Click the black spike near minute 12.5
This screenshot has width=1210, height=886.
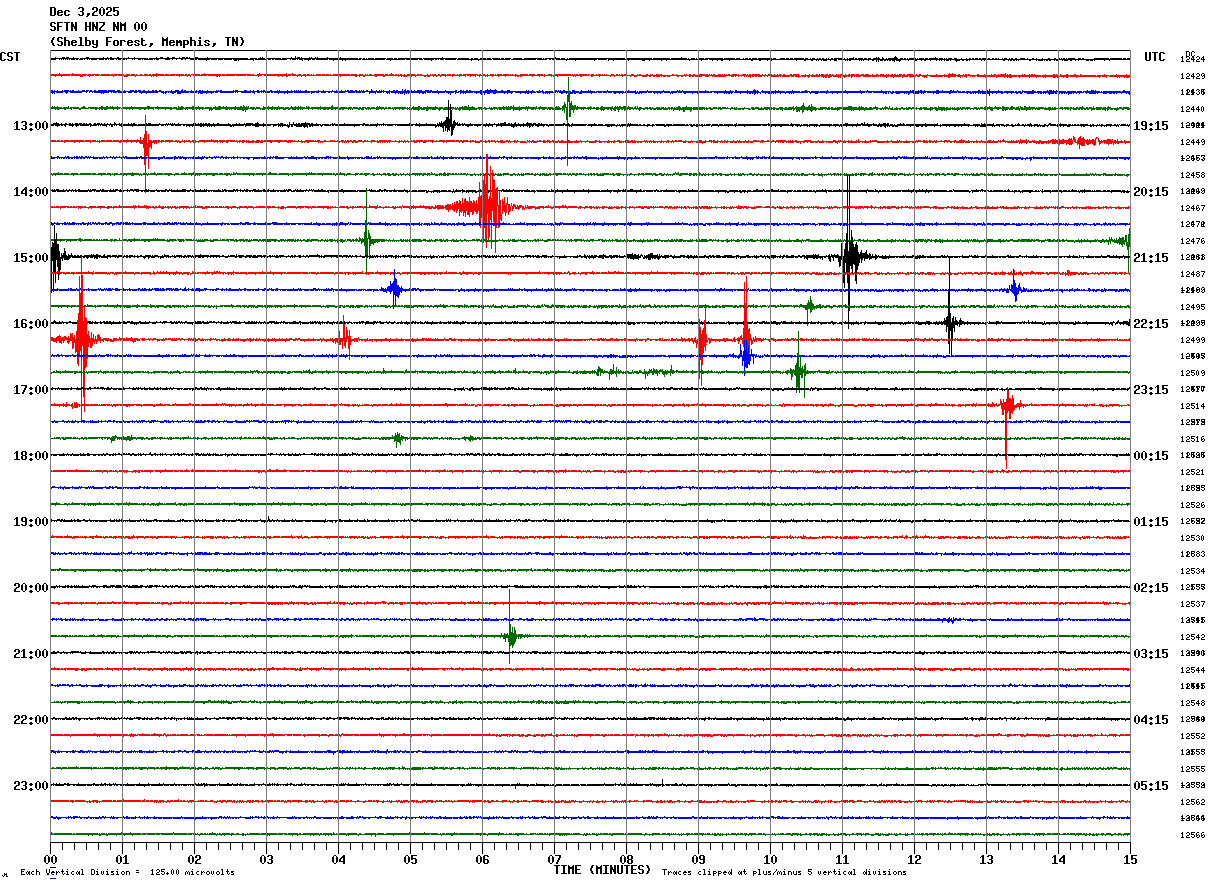[x=950, y=322]
